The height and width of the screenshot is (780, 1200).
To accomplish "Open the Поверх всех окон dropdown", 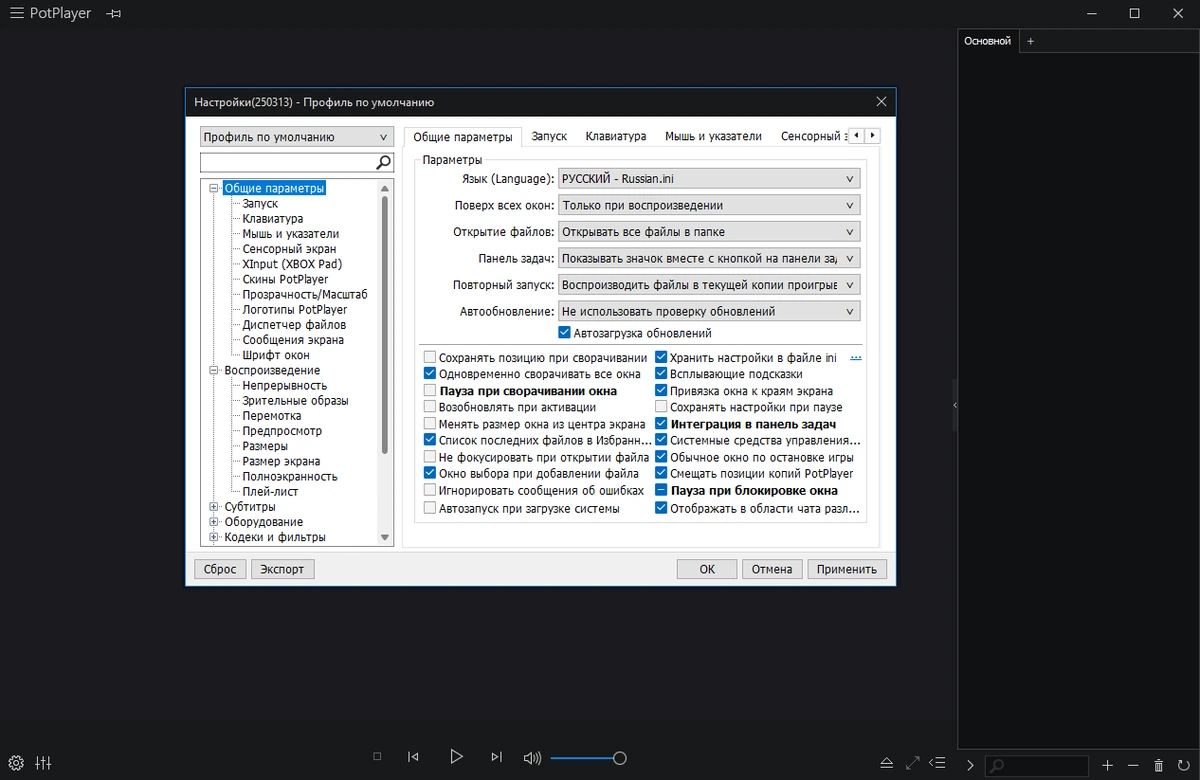I will (x=709, y=205).
